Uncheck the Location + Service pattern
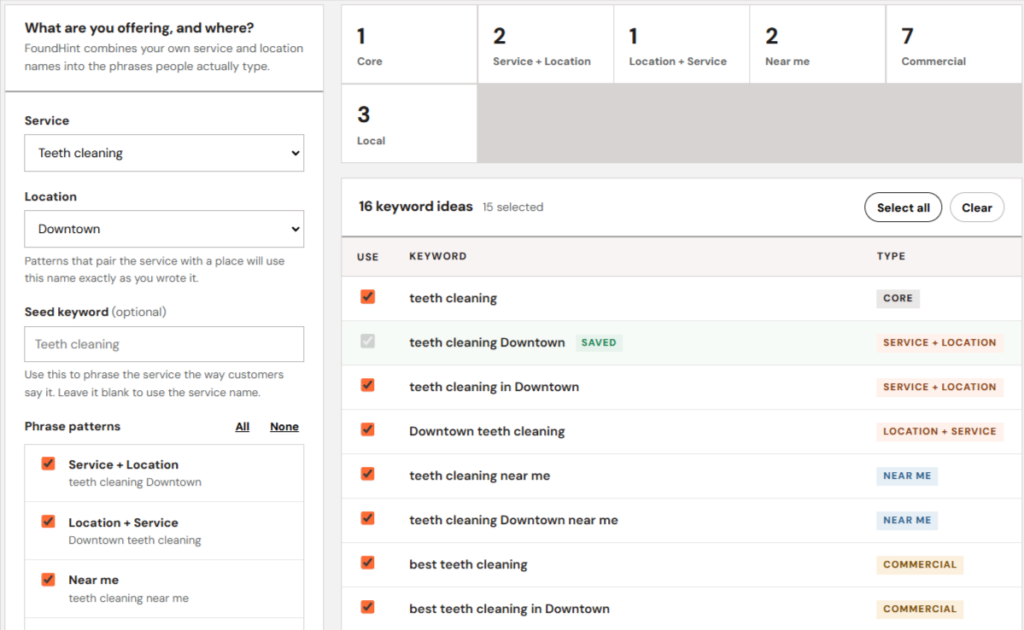Screen dimensions: 1024x630 48,521
